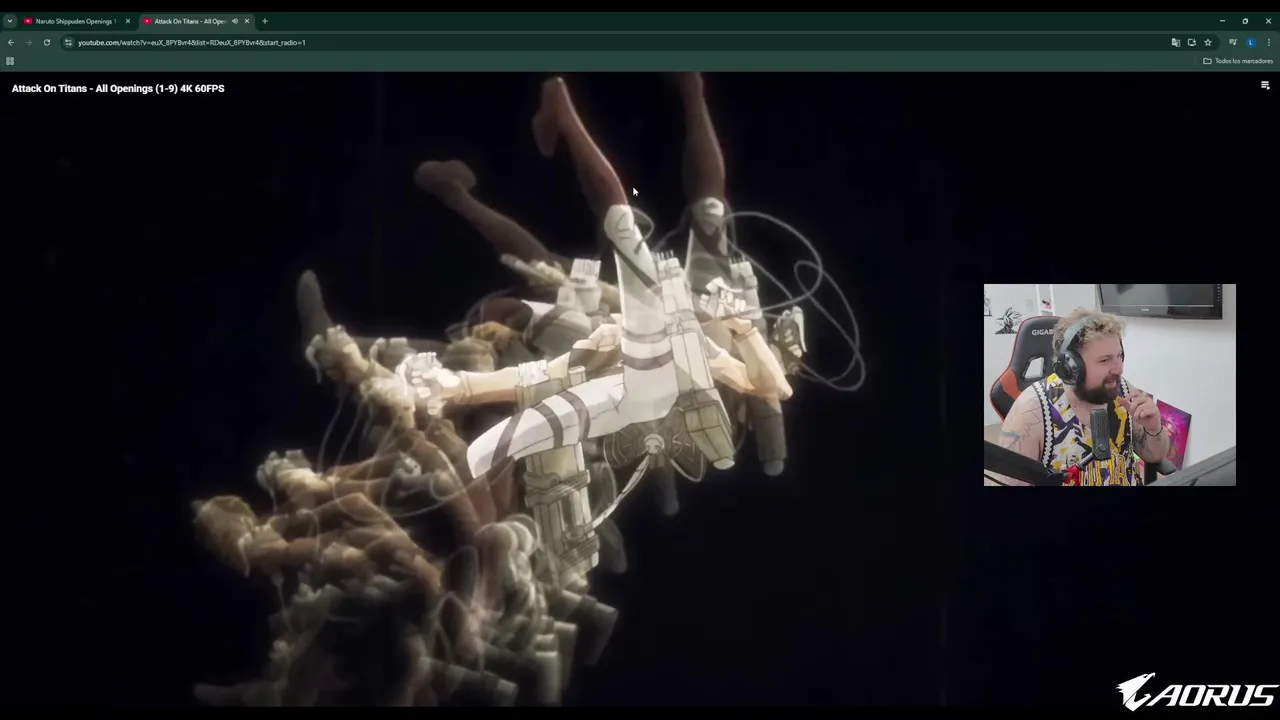Mute the Attack On Titans tab audio icon
This screenshot has height=720, width=1280.
pos(235,21)
